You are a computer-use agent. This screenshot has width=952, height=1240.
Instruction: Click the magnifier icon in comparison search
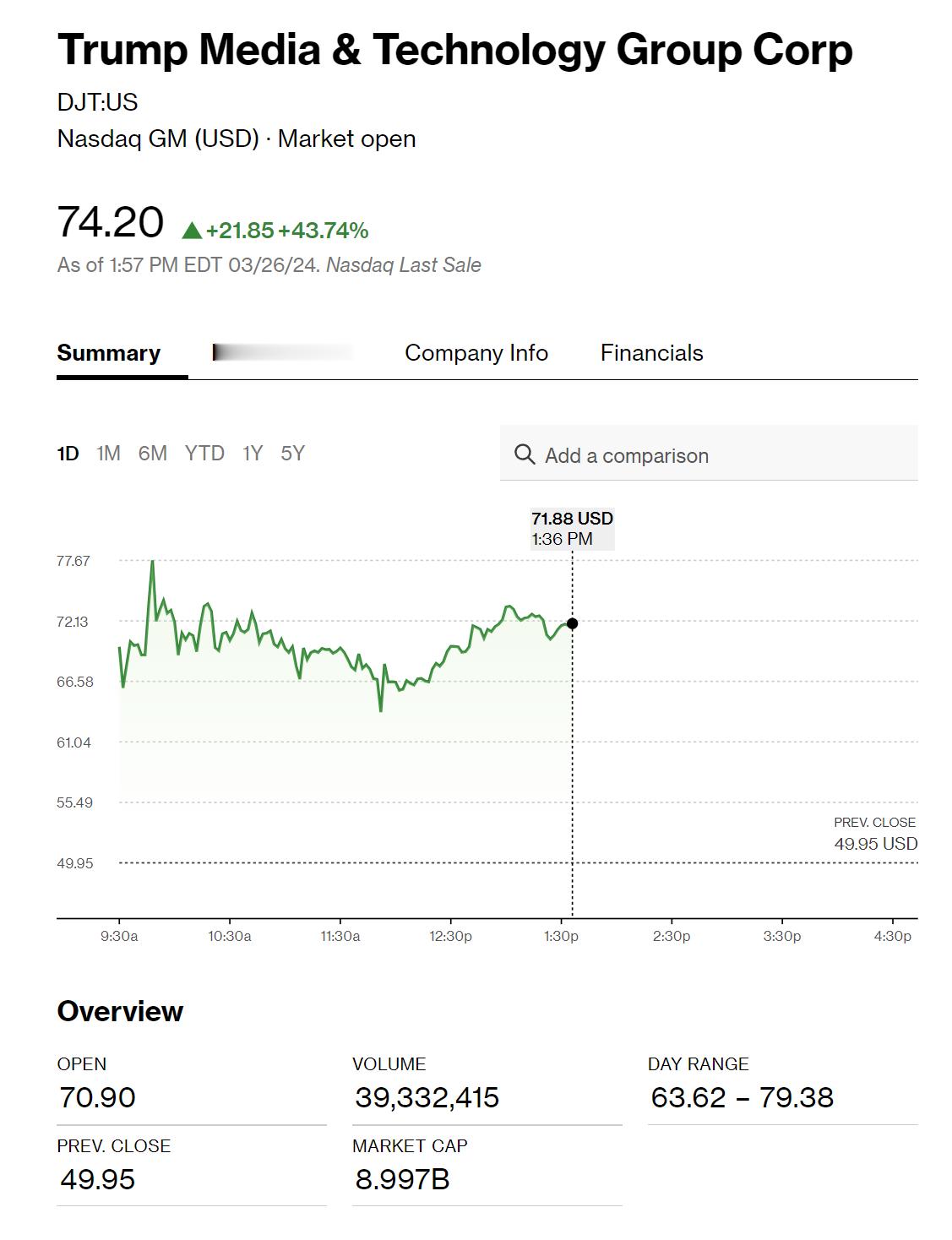[x=525, y=454]
